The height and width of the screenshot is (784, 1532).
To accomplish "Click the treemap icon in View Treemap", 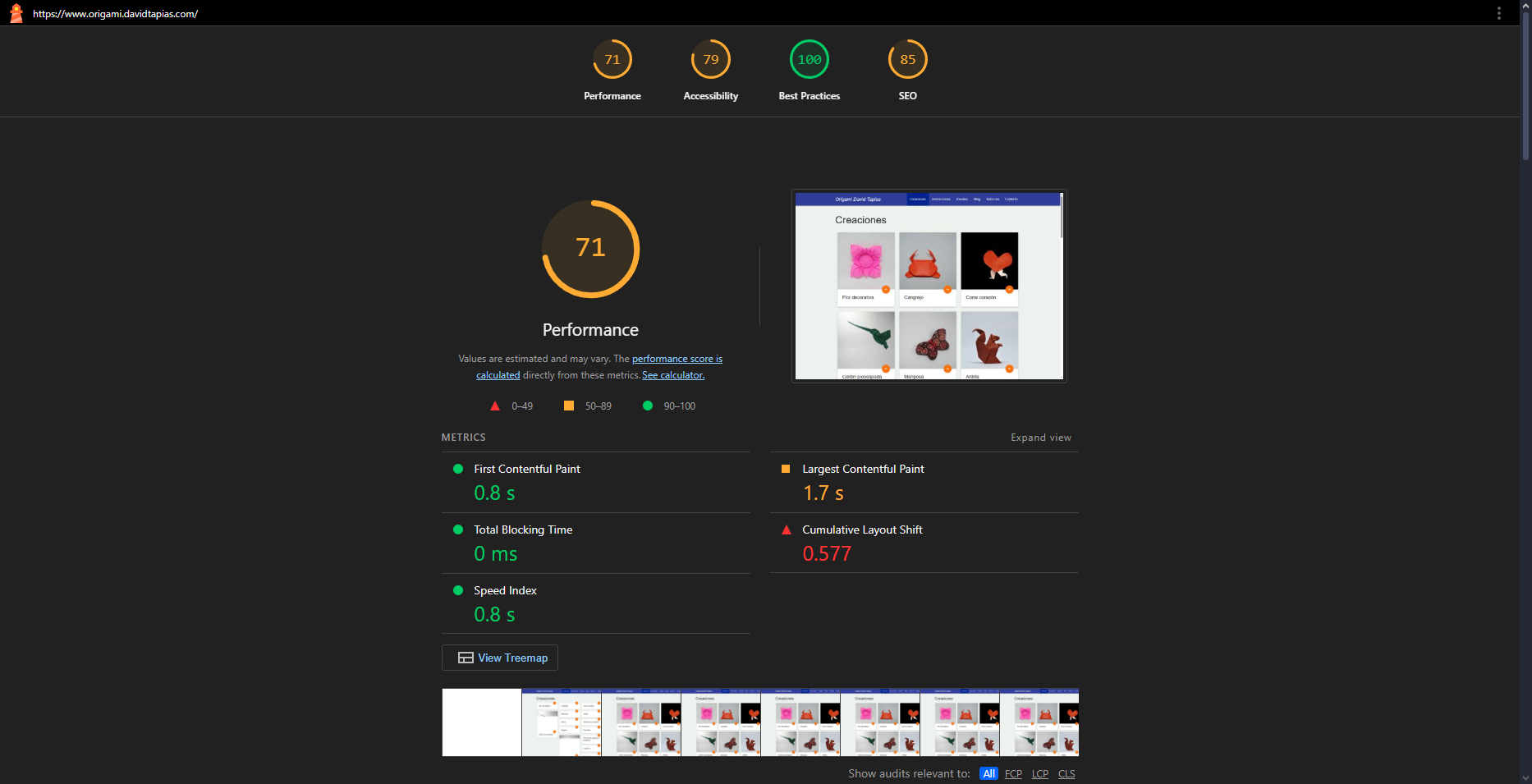I will [x=466, y=658].
